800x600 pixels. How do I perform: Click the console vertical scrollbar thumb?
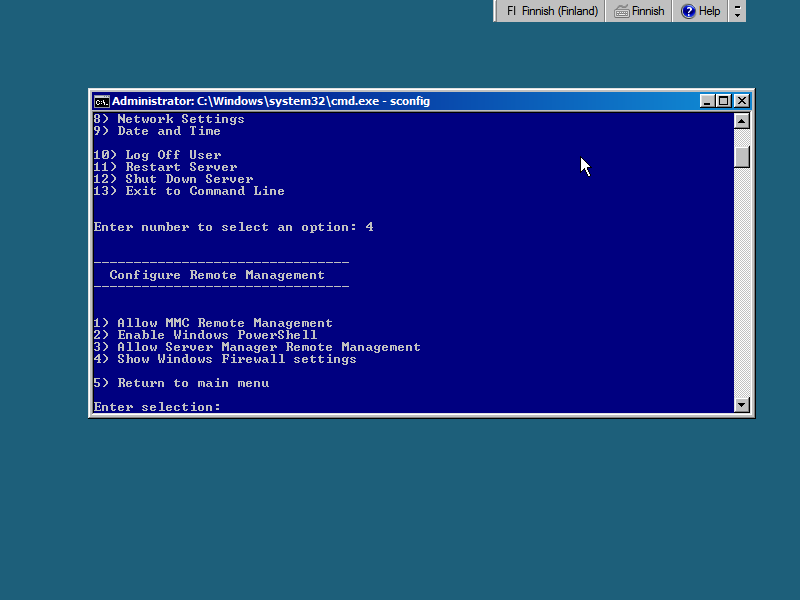pyautogui.click(x=741, y=157)
